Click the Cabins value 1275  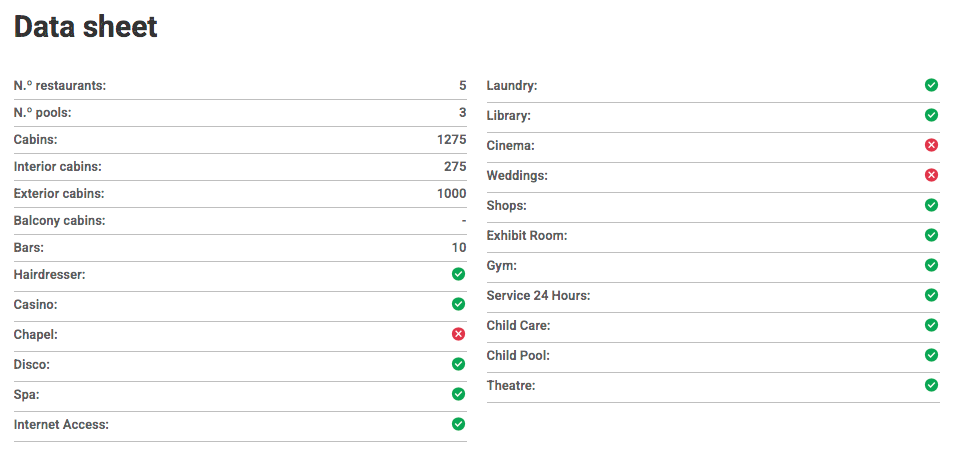pos(451,140)
